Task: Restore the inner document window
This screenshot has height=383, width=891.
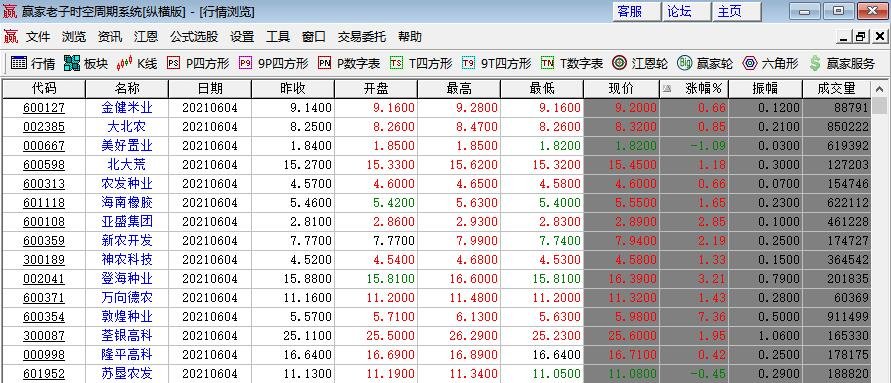Action: point(861,37)
